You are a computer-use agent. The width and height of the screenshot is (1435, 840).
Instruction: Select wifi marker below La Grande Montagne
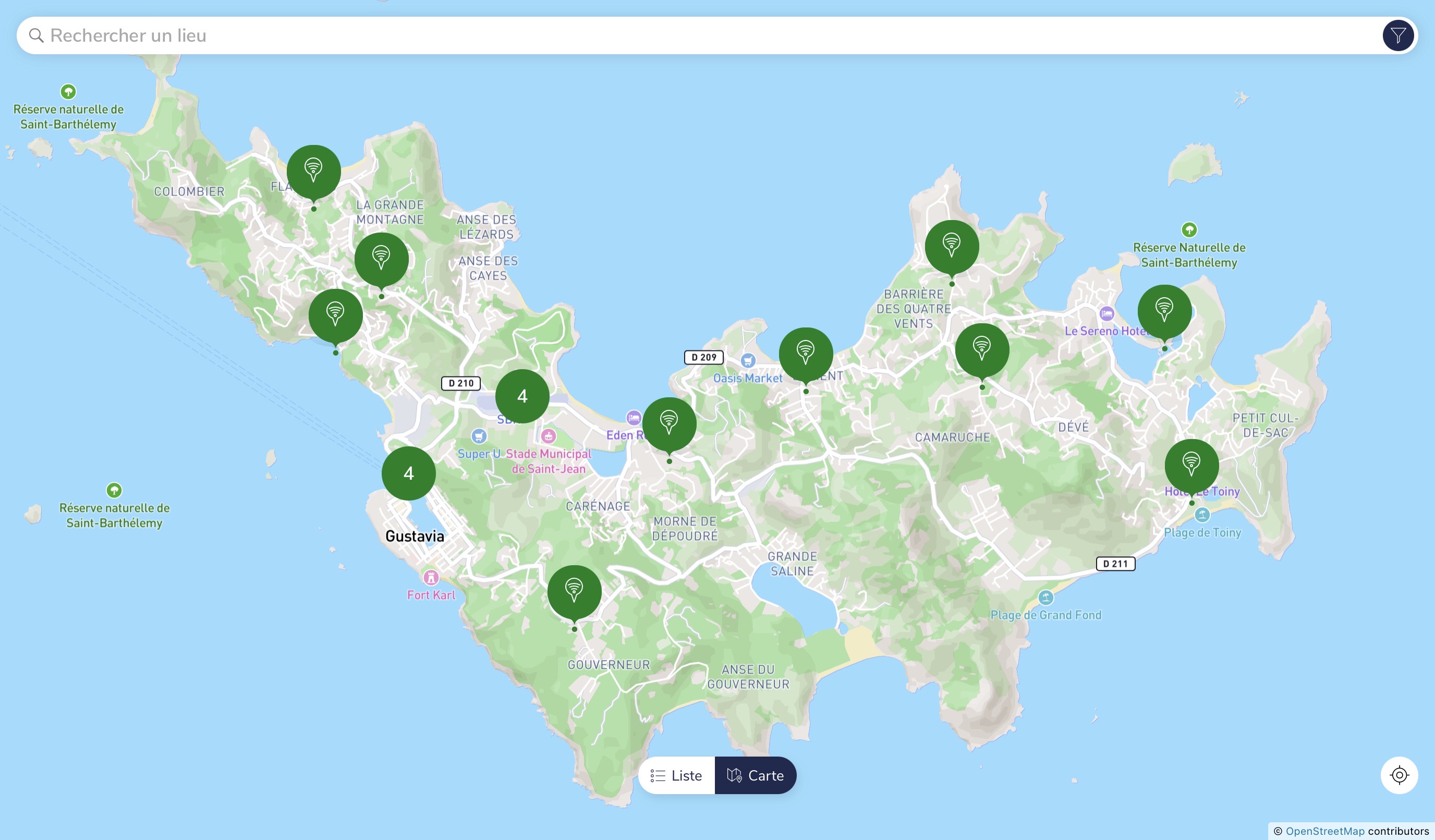(381, 259)
